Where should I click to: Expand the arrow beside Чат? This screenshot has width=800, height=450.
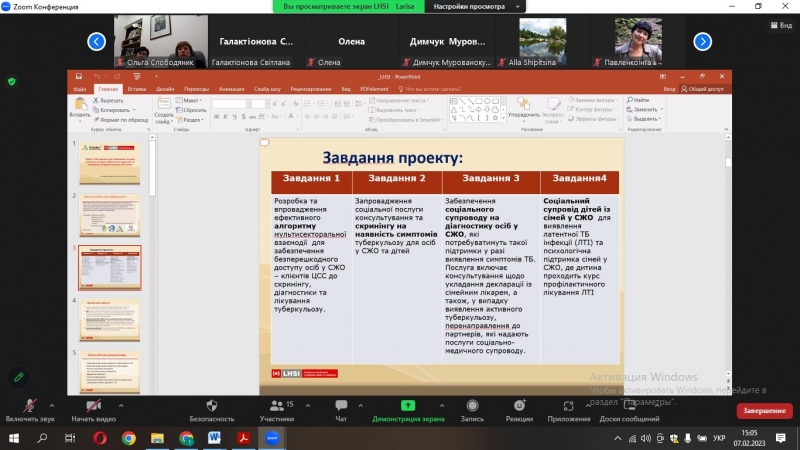pos(361,406)
